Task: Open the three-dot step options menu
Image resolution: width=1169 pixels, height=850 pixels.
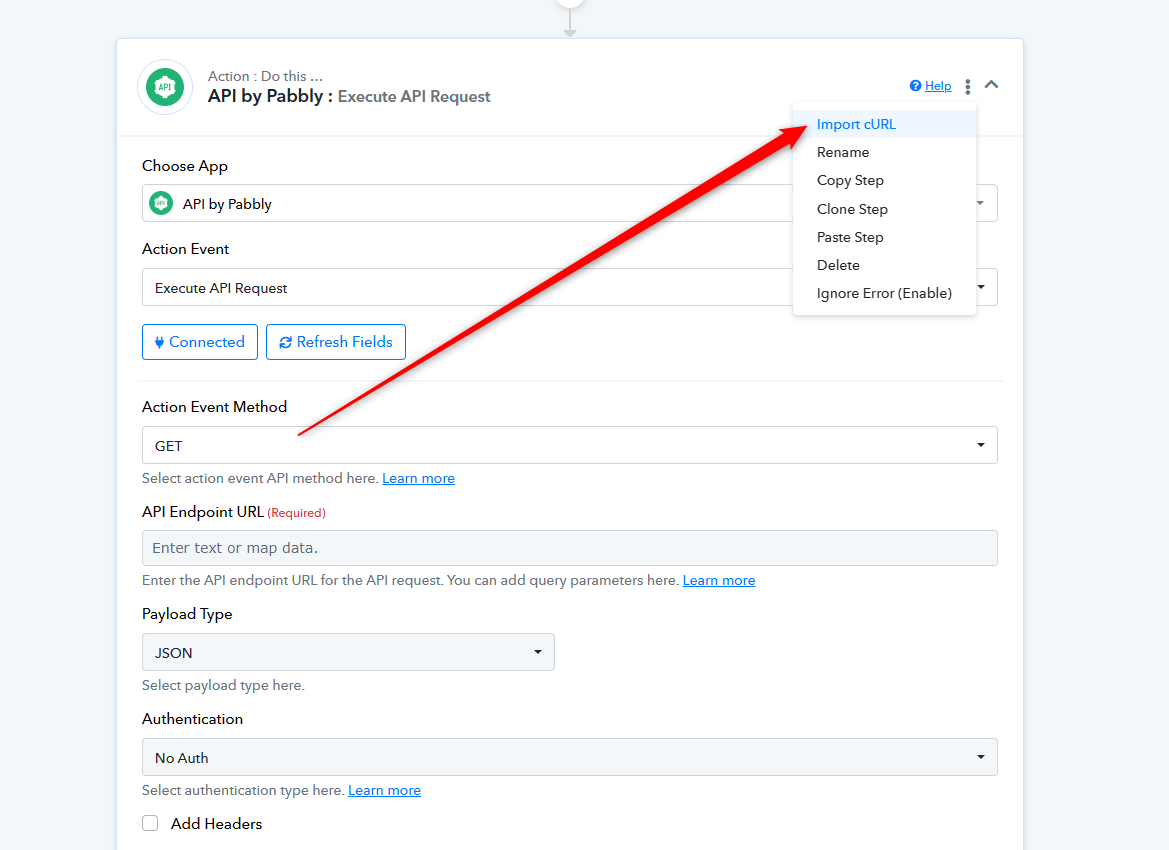Action: pos(968,86)
